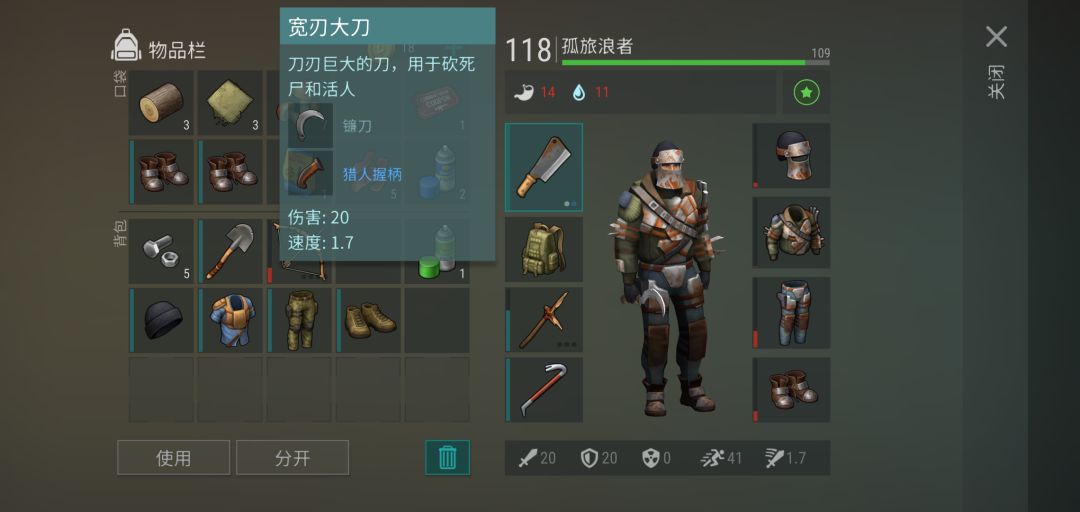
Task: Tap the equipped rusty helmet slot
Action: [791, 156]
